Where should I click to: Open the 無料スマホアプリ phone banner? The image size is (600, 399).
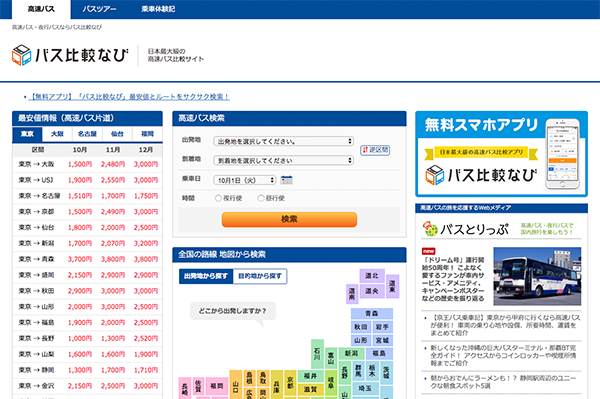(x=501, y=154)
